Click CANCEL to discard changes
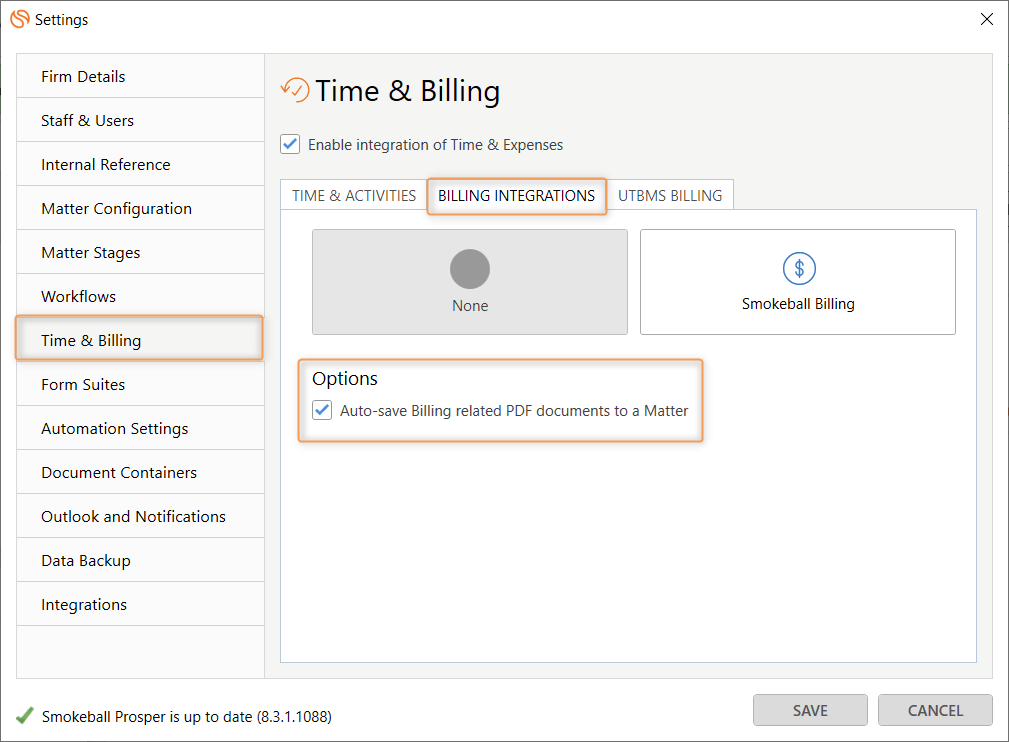 (934, 710)
